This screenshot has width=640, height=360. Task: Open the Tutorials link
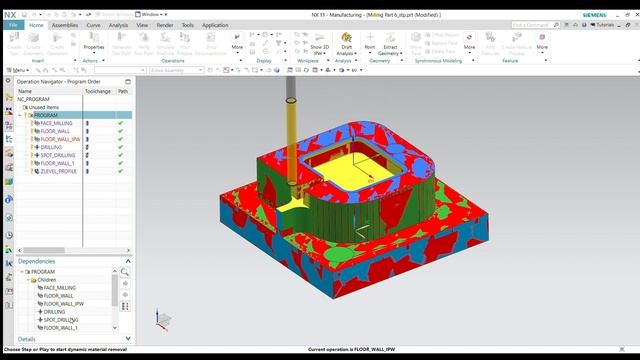tap(602, 25)
